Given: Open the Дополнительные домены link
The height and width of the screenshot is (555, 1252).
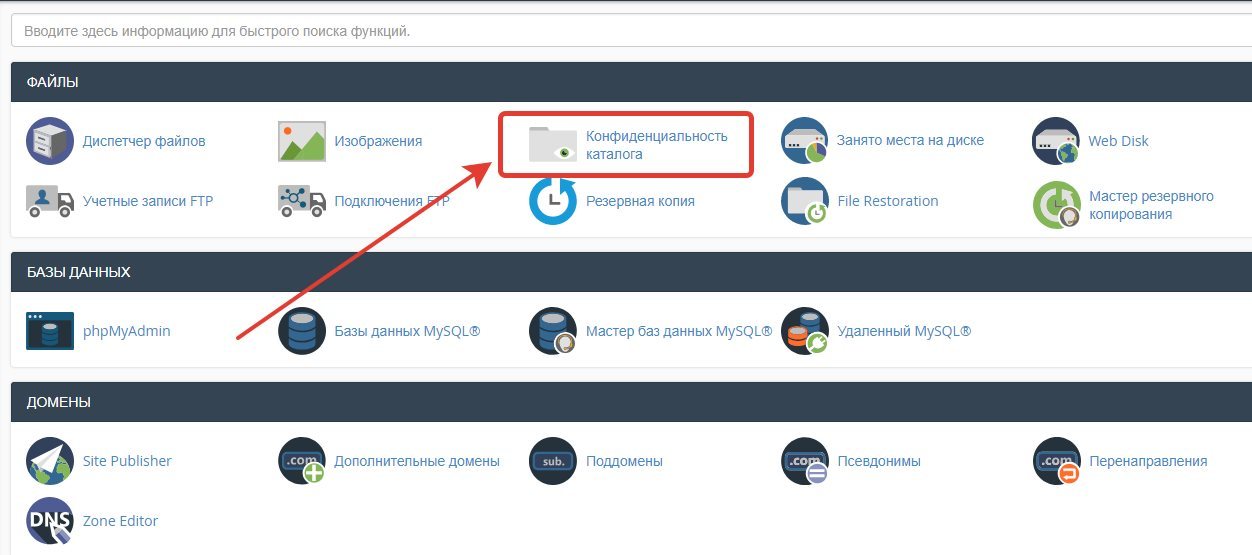Looking at the screenshot, I should pyautogui.click(x=417, y=461).
